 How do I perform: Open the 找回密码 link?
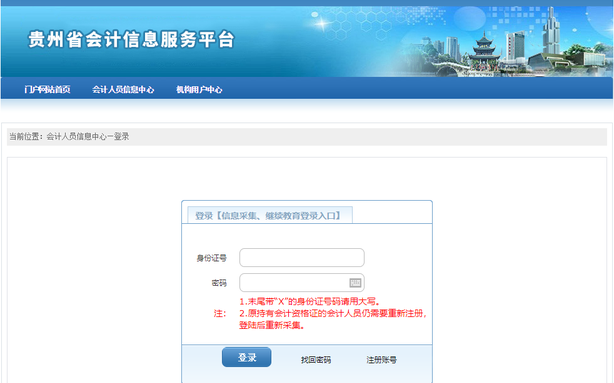coord(316,360)
